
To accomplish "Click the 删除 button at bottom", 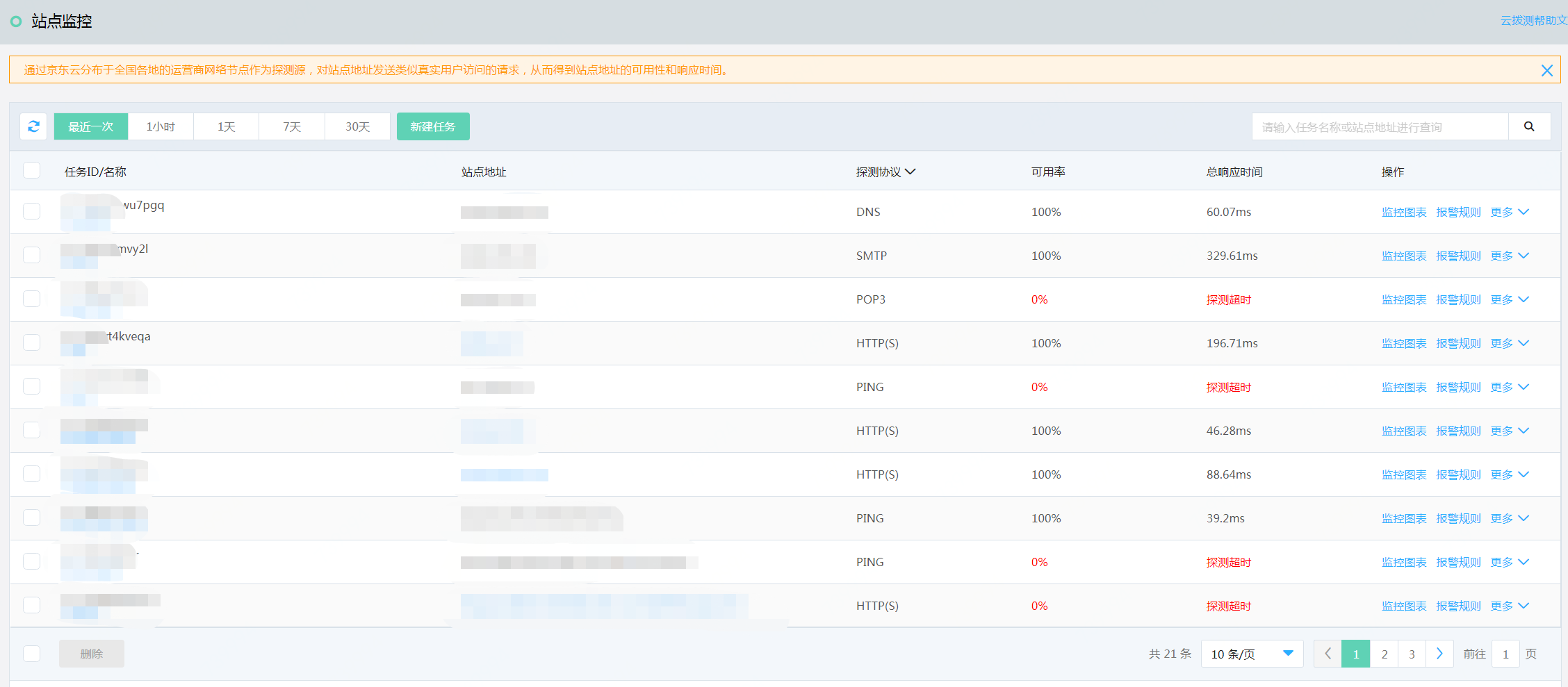I will pos(91,654).
